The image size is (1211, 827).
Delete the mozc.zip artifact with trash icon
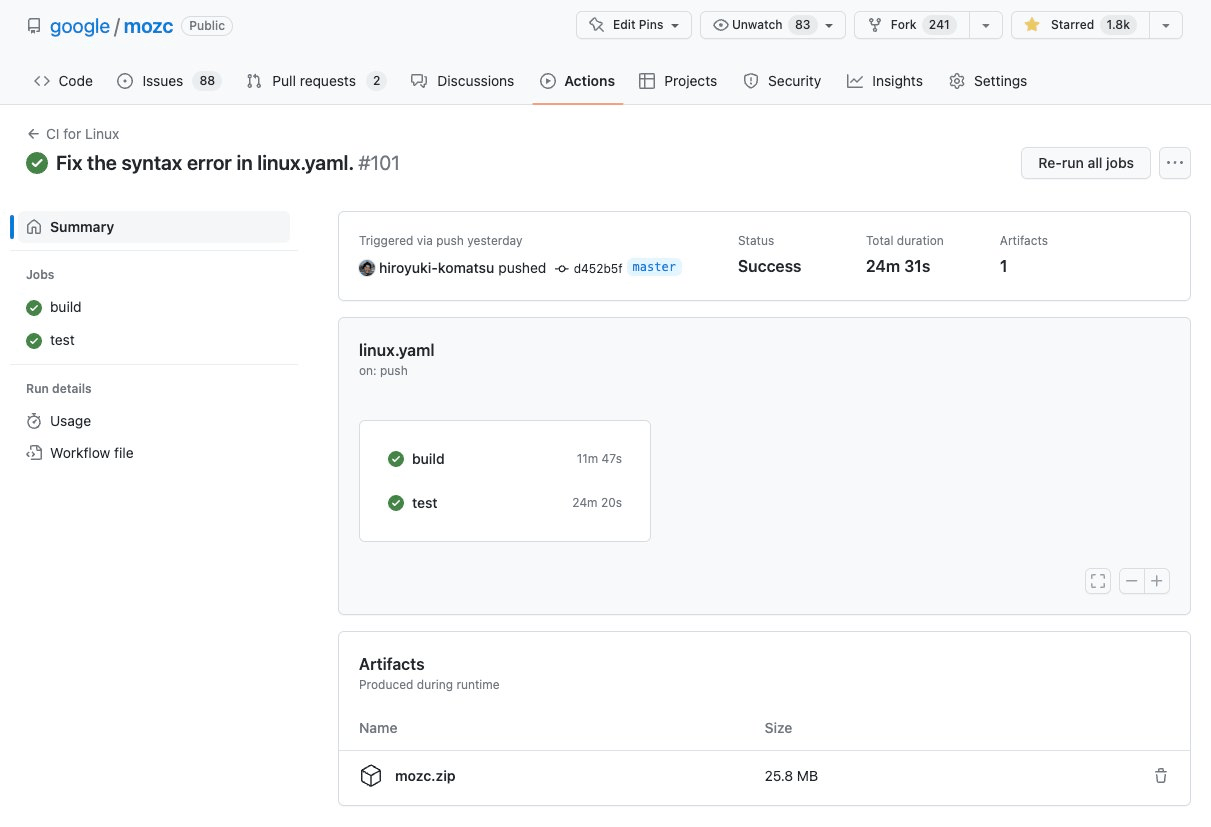[1160, 776]
